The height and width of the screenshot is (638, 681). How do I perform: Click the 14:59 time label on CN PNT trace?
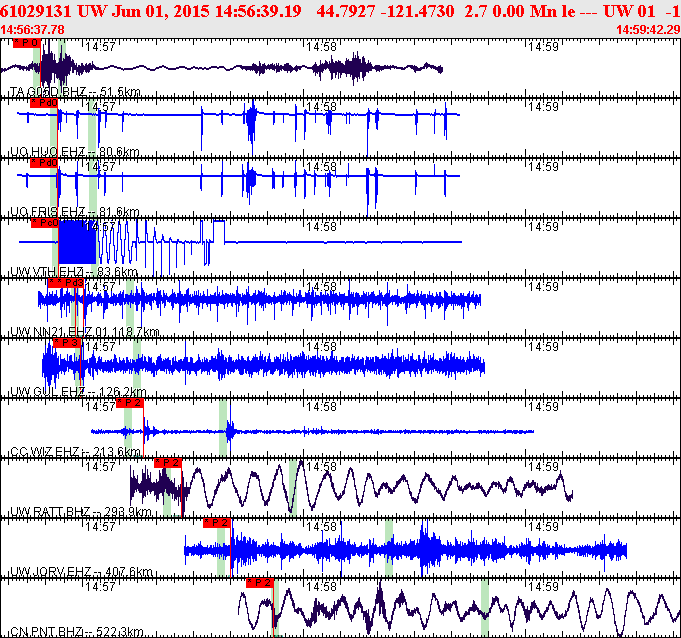[x=543, y=587]
